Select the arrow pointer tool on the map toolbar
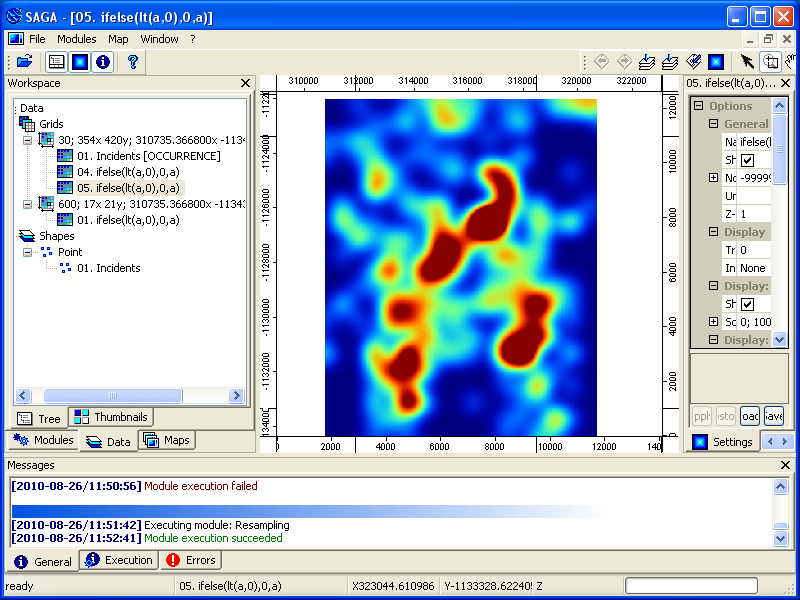 [x=746, y=61]
